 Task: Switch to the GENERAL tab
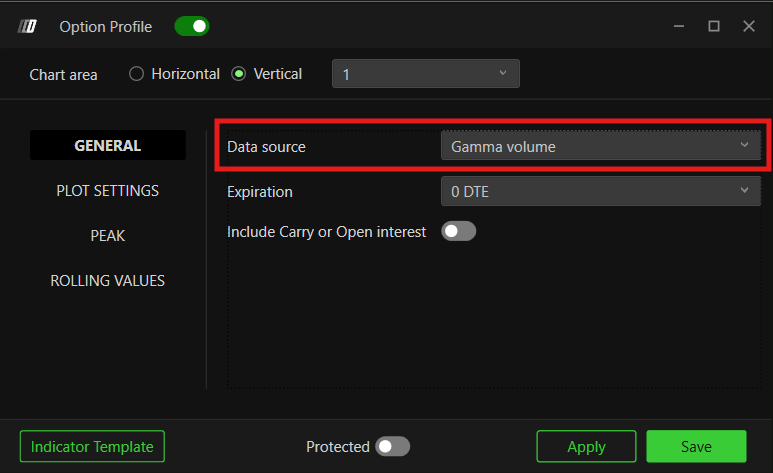tap(108, 146)
